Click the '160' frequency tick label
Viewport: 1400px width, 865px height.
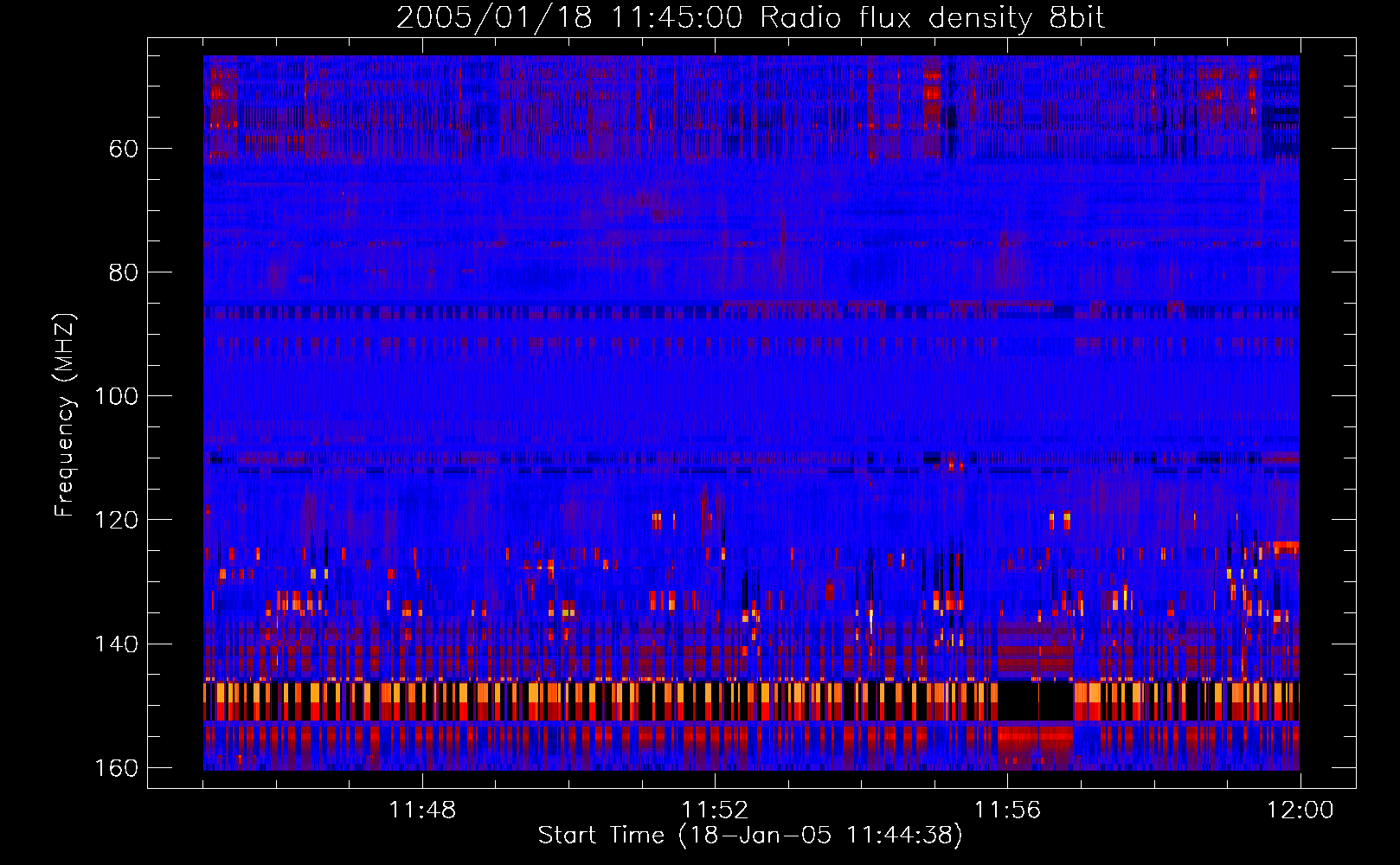tap(116, 768)
